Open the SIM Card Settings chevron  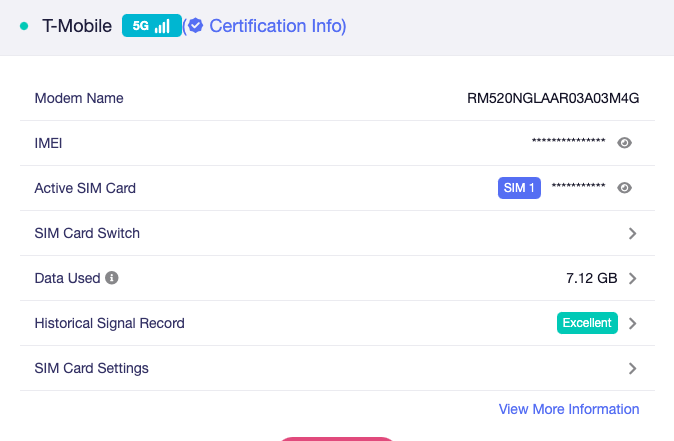pos(632,368)
